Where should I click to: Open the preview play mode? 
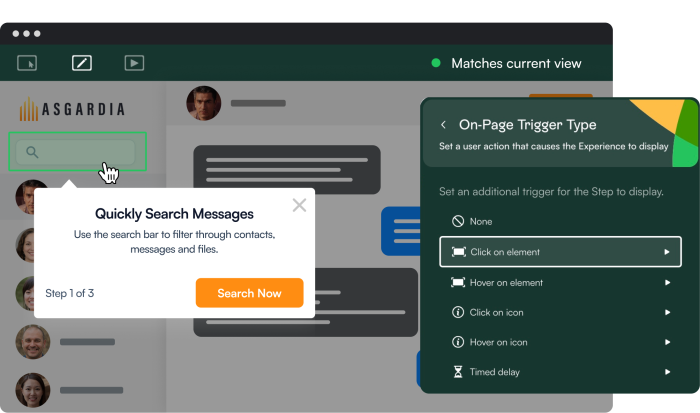[134, 63]
